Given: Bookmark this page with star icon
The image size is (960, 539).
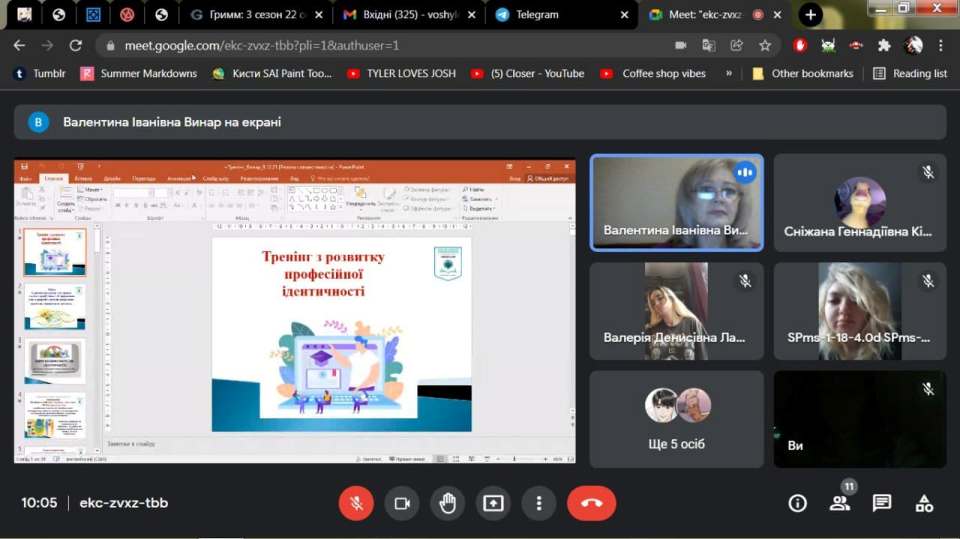Looking at the screenshot, I should pos(765,45).
